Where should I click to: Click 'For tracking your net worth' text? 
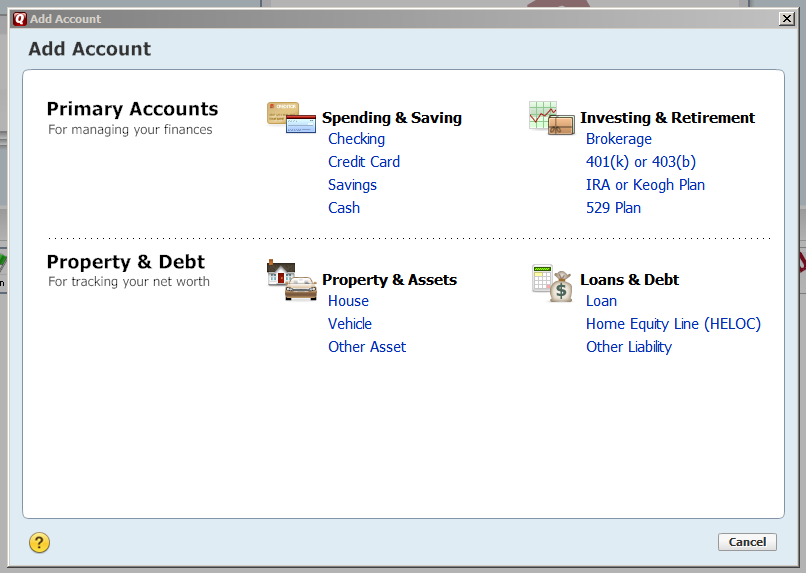[129, 282]
